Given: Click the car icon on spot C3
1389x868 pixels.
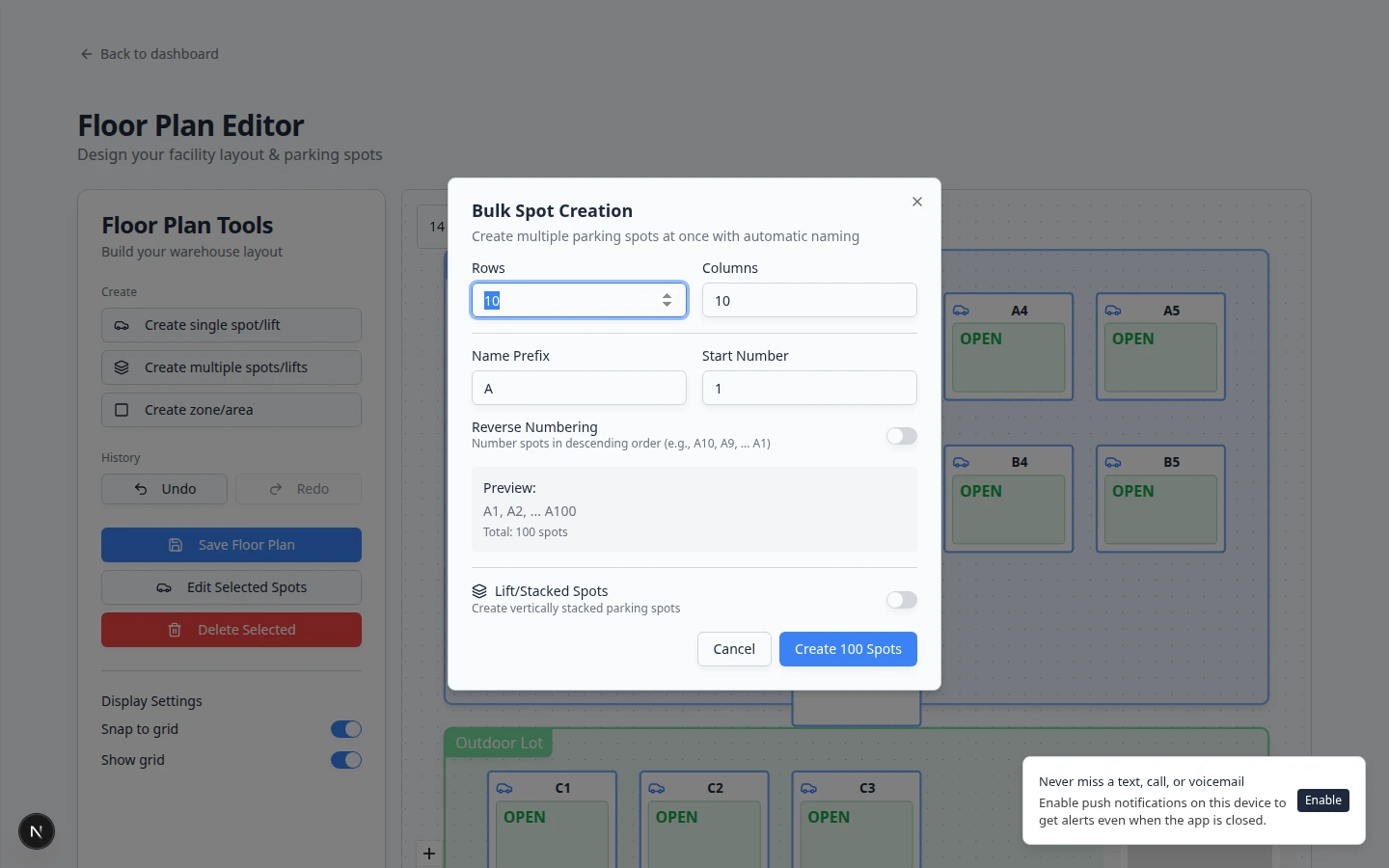Looking at the screenshot, I should pos(809,788).
